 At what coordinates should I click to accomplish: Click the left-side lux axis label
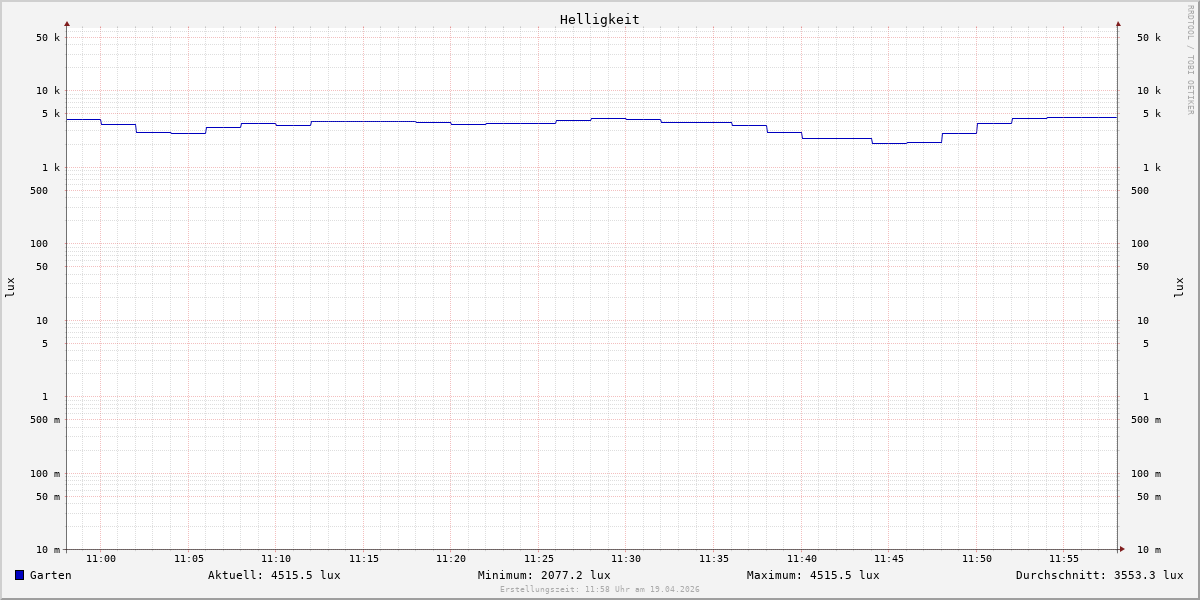(x=10, y=287)
